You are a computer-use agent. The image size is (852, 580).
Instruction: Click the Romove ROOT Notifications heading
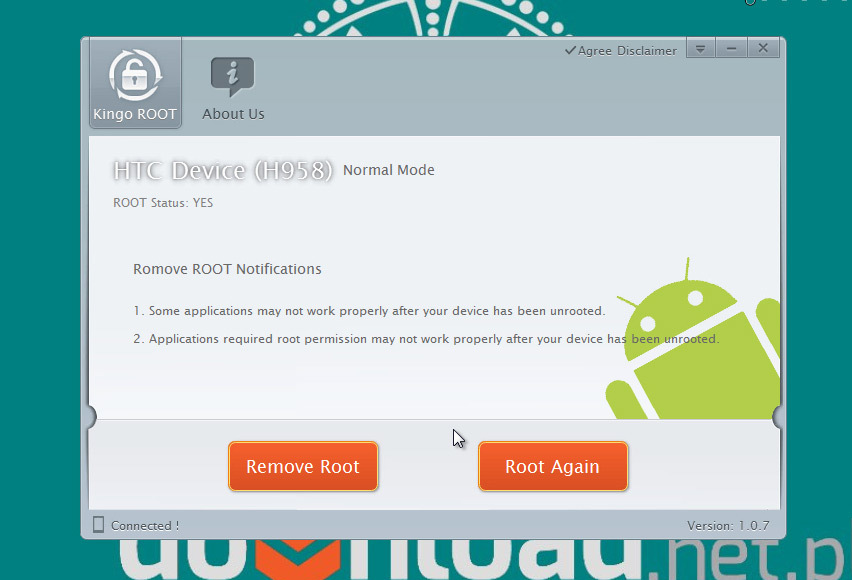pyautogui.click(x=227, y=269)
